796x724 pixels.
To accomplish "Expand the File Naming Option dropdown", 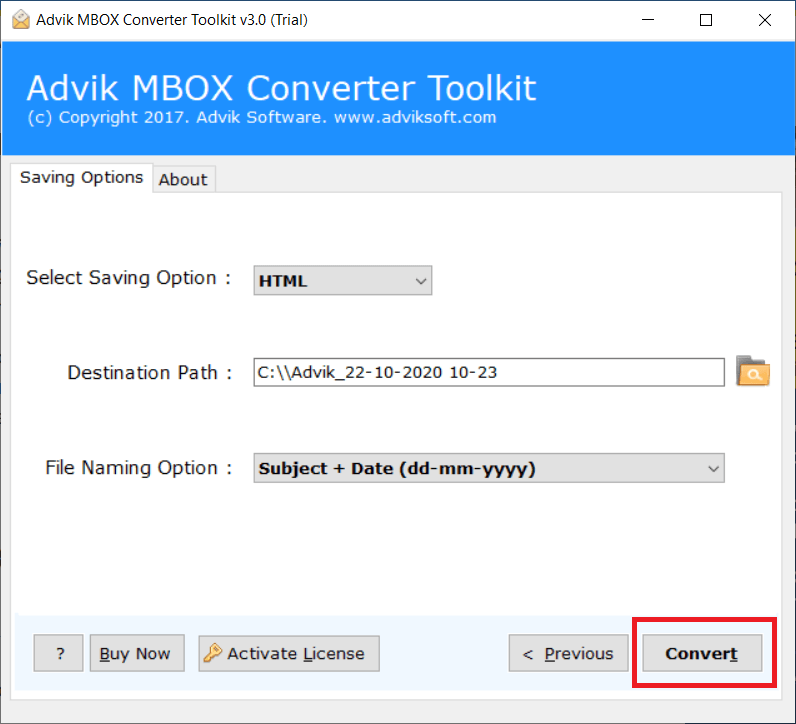I will (489, 468).
